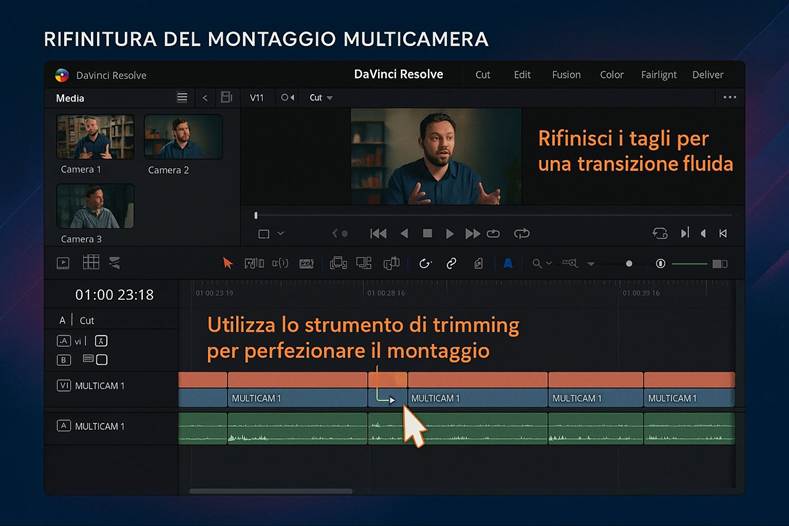Toggle the V1 track badge for MULTICAM 1
This screenshot has height=526, width=789.
point(63,386)
